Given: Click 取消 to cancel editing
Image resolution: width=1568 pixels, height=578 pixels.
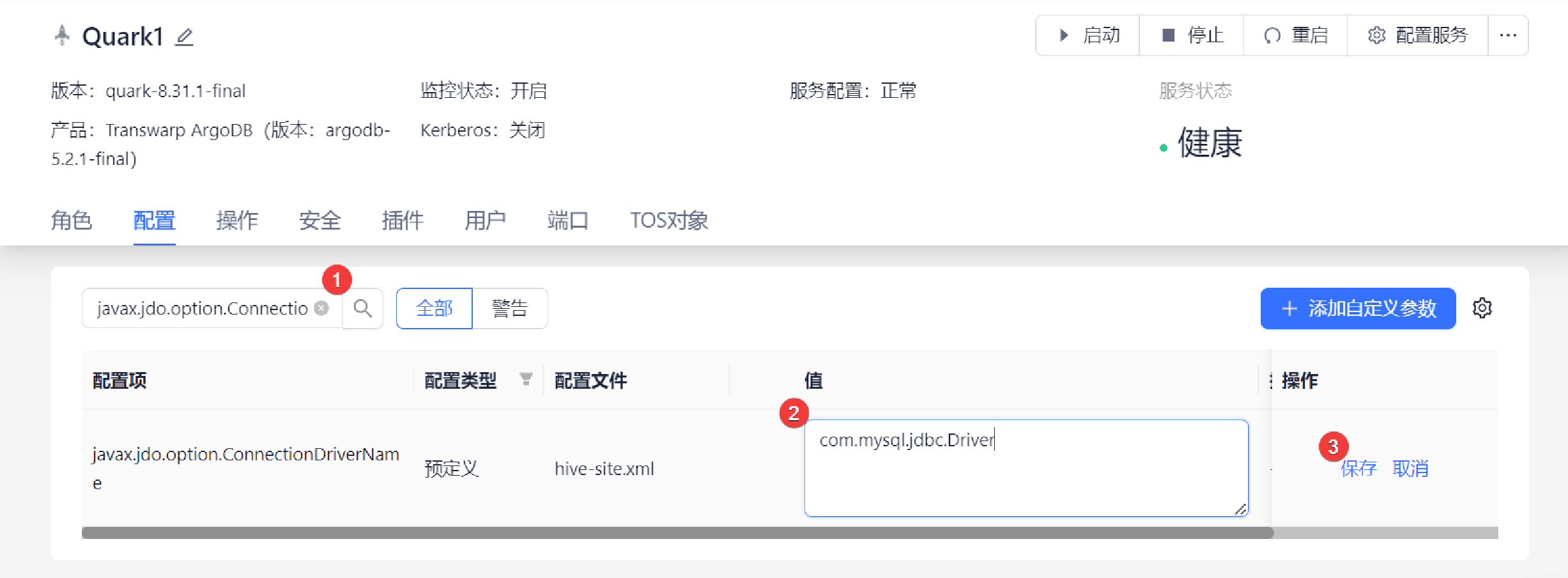Looking at the screenshot, I should click(x=1410, y=469).
